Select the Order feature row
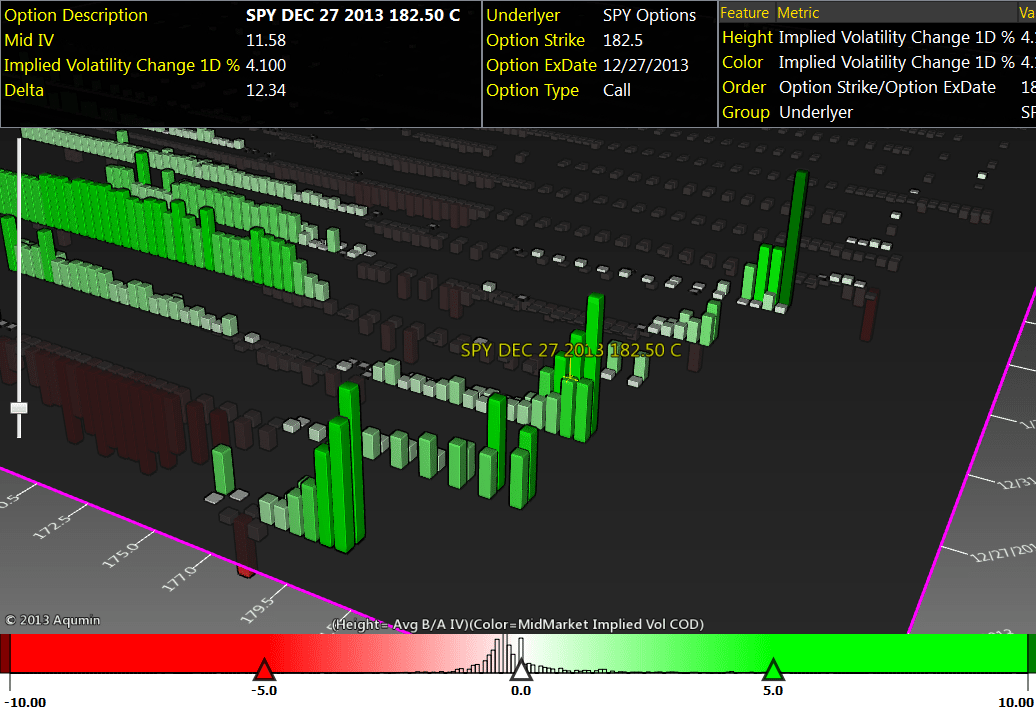 744,88
